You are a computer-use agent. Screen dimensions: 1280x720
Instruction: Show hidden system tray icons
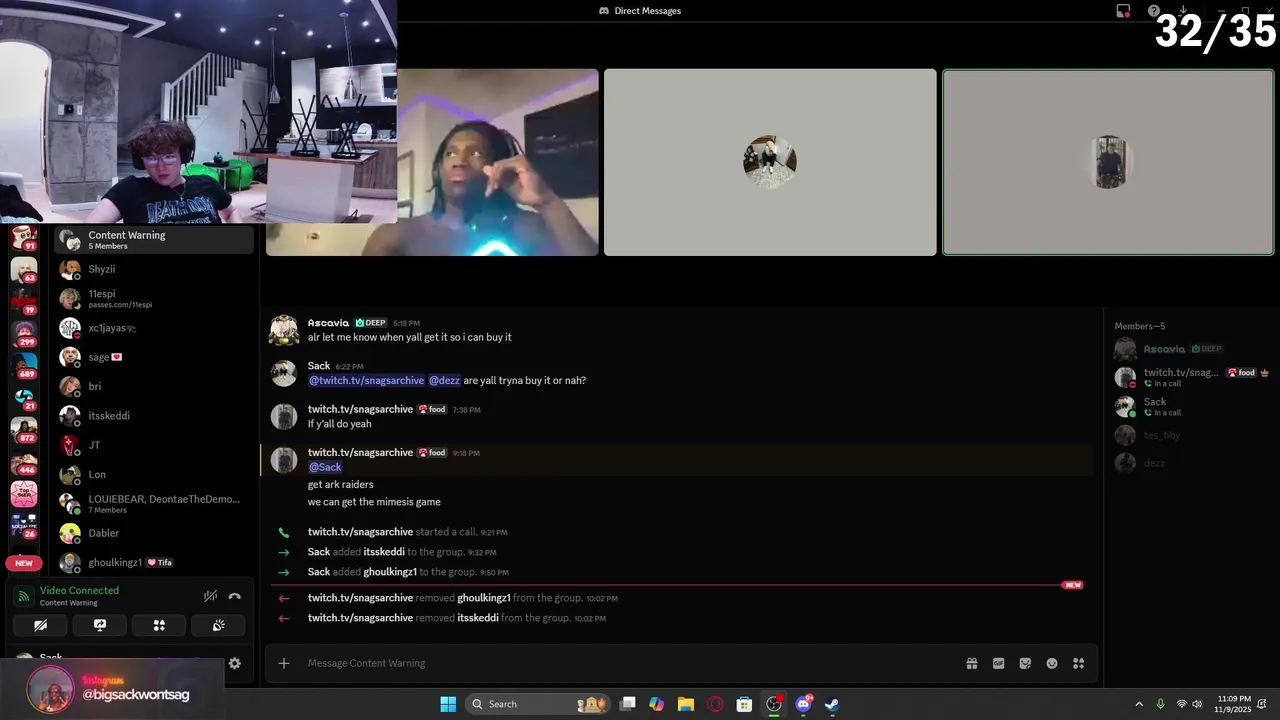pos(1139,704)
